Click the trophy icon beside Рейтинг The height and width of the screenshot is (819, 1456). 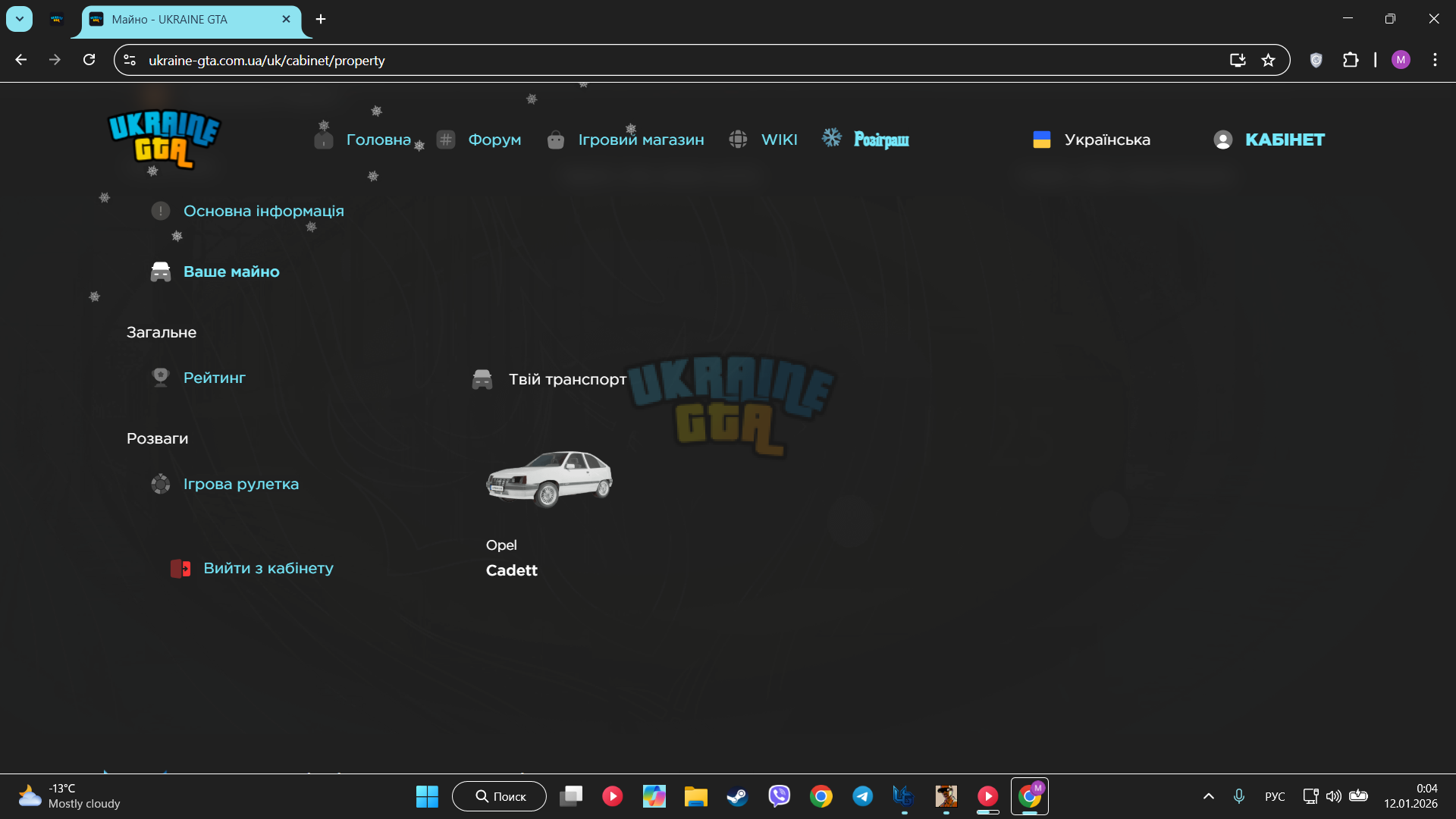point(160,378)
